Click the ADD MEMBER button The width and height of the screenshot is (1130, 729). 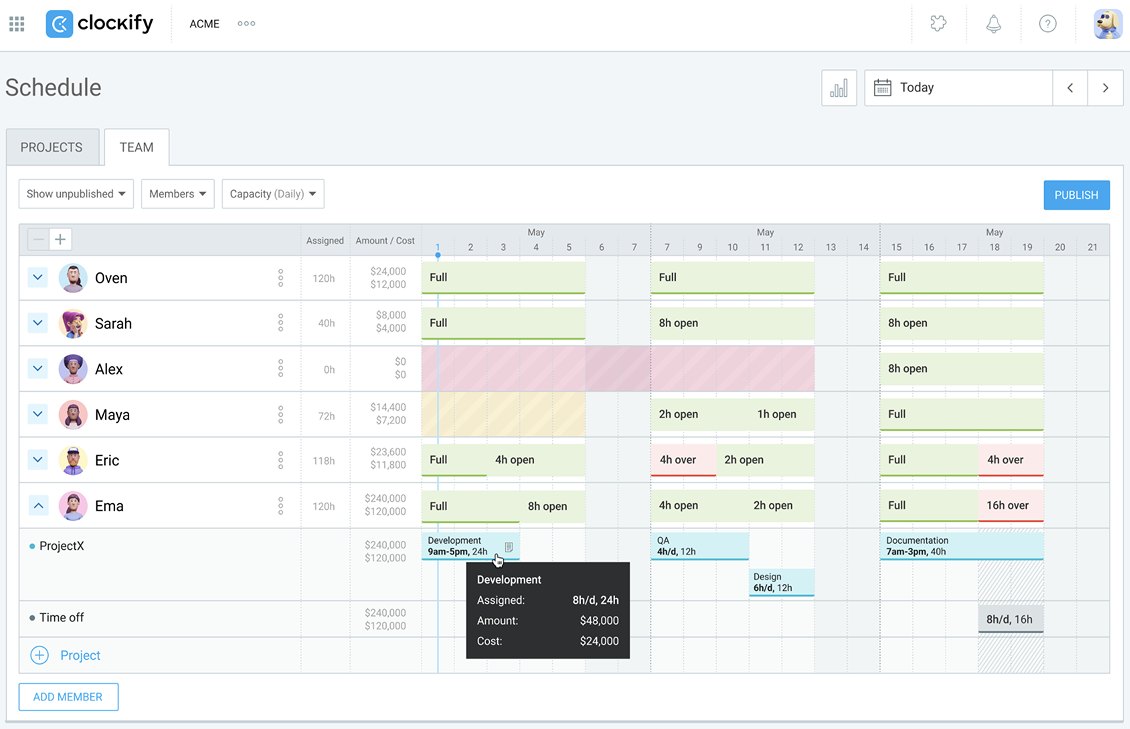coord(68,696)
